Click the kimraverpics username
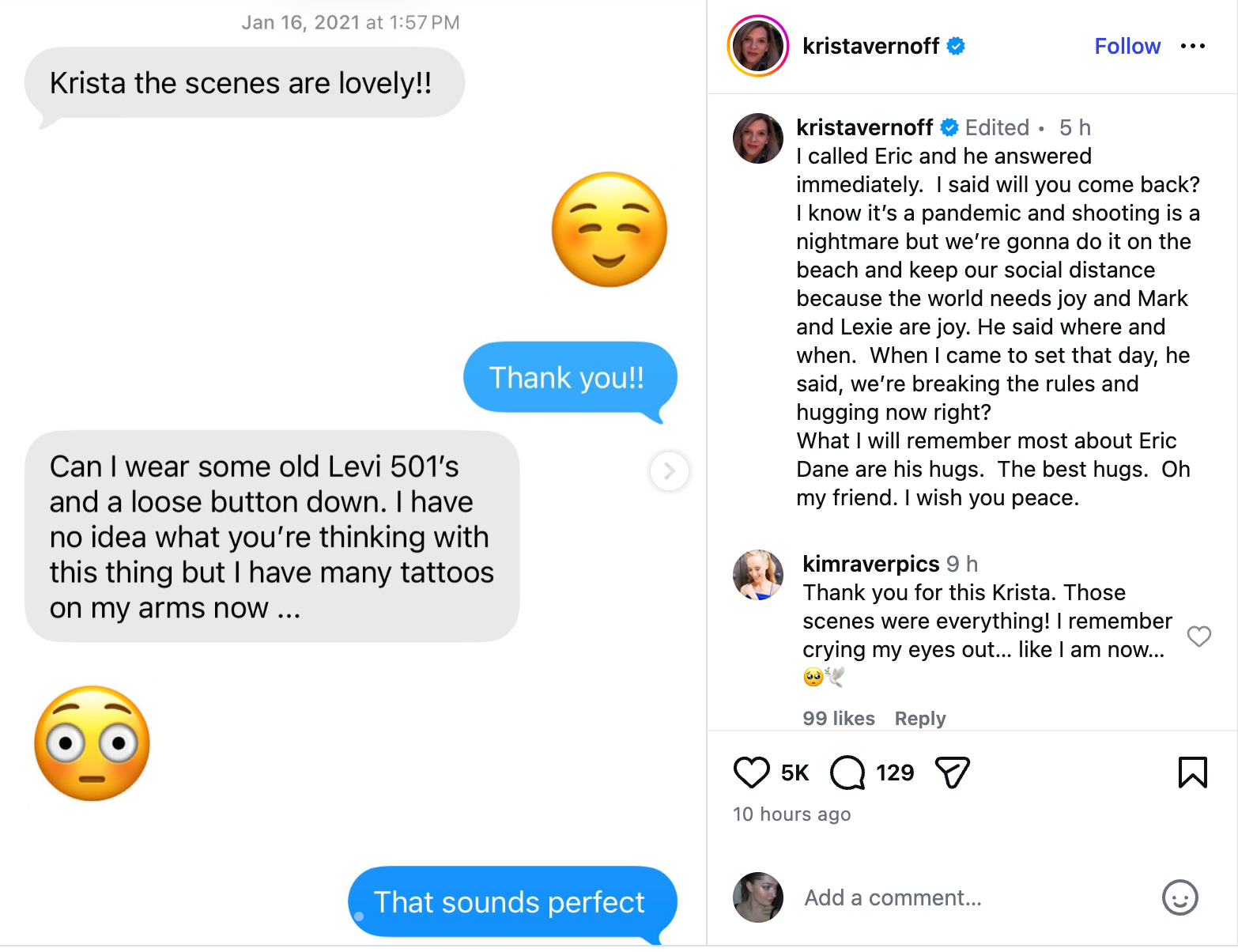 click(x=870, y=564)
